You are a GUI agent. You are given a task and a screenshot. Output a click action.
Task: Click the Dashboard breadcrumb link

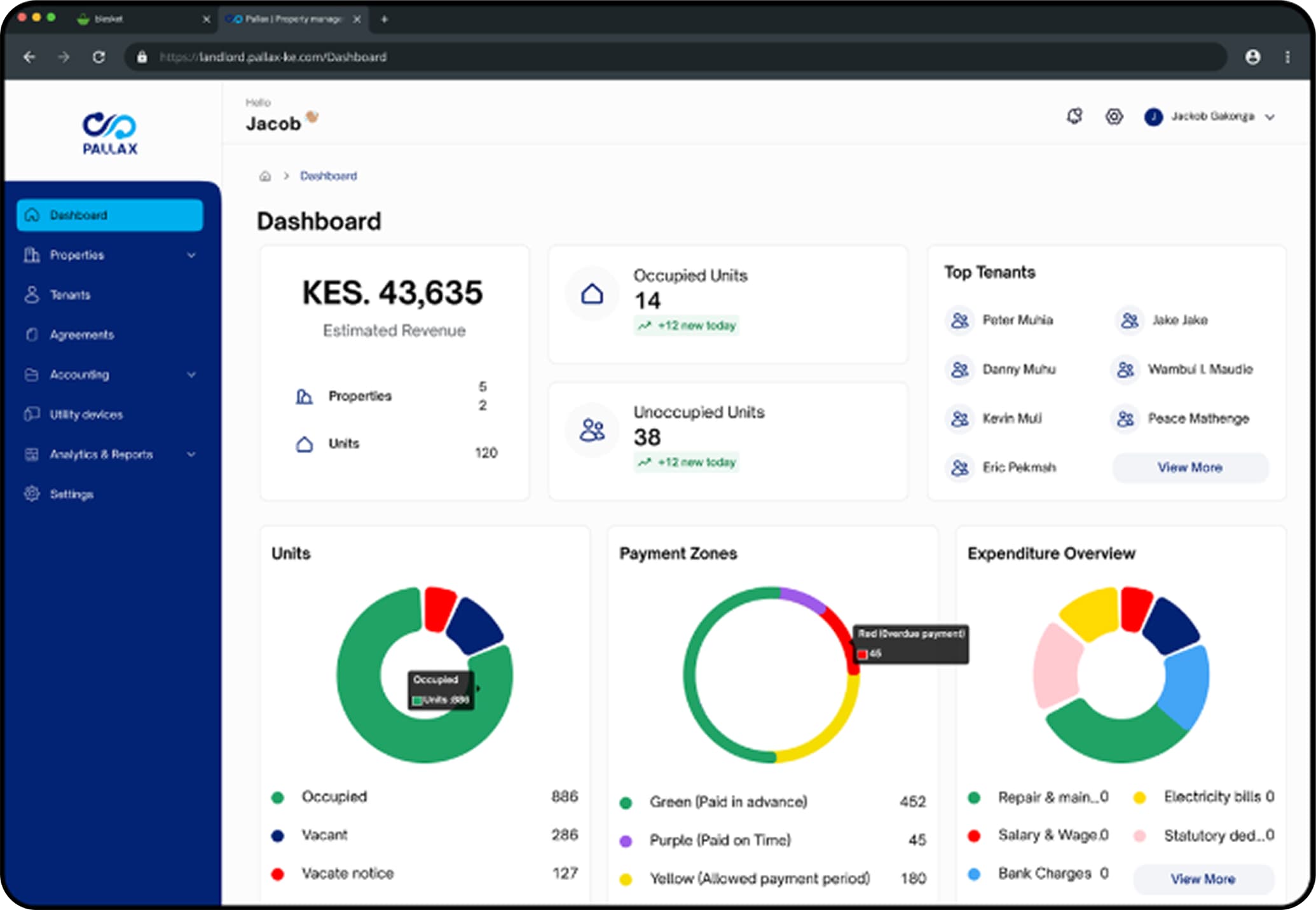click(x=329, y=176)
